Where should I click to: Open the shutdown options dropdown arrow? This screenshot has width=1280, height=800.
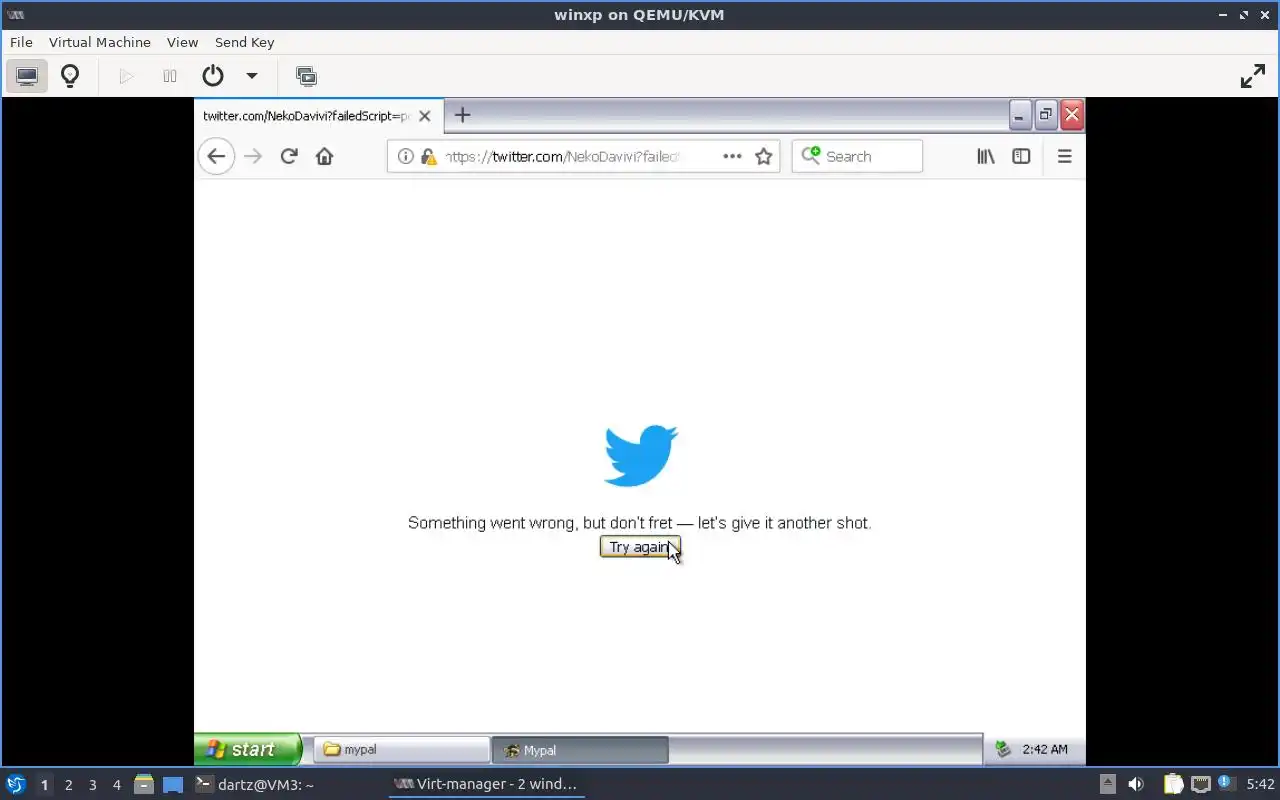pyautogui.click(x=252, y=76)
